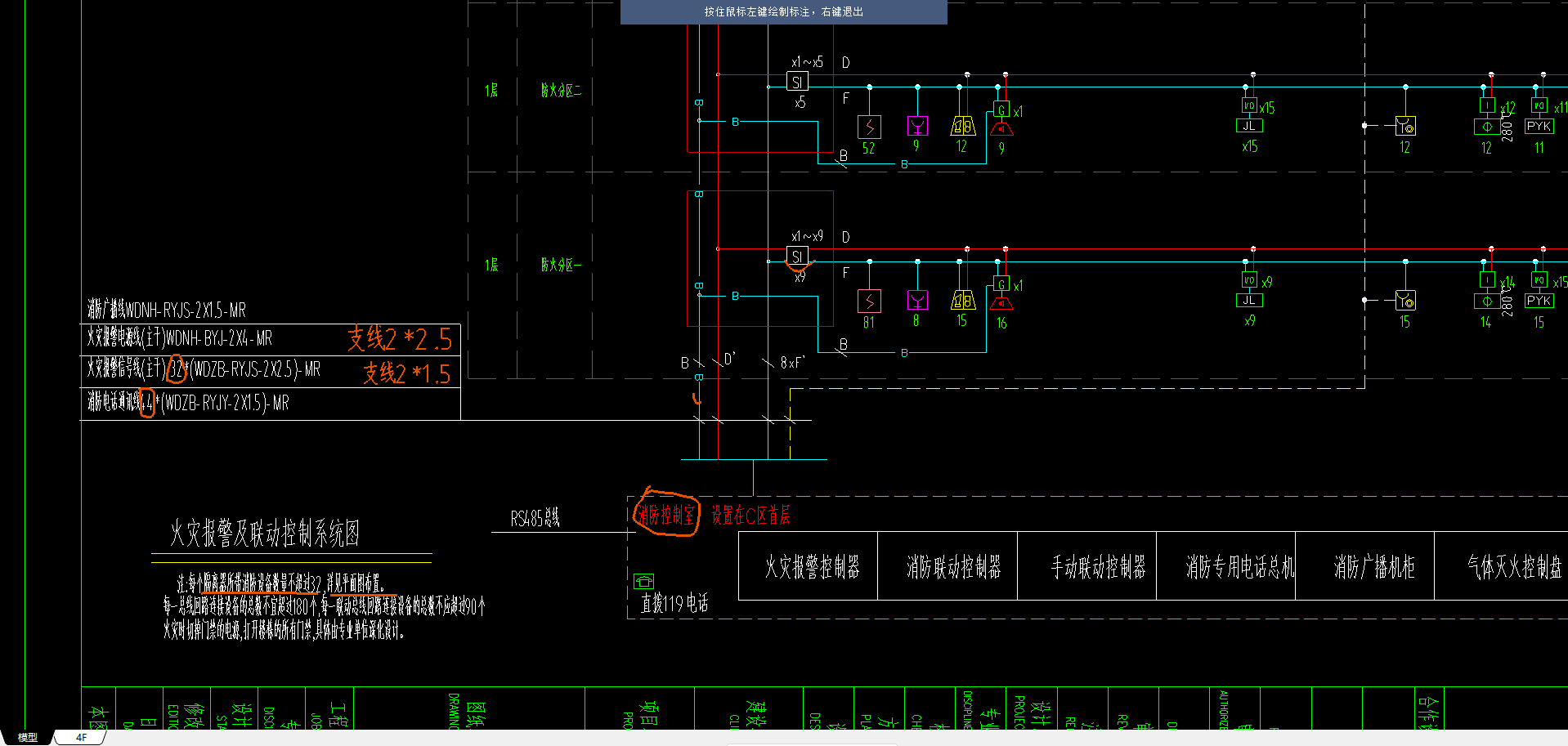Select the hydrant button symbol labeled 15
The image size is (1568, 746).
point(1405,300)
